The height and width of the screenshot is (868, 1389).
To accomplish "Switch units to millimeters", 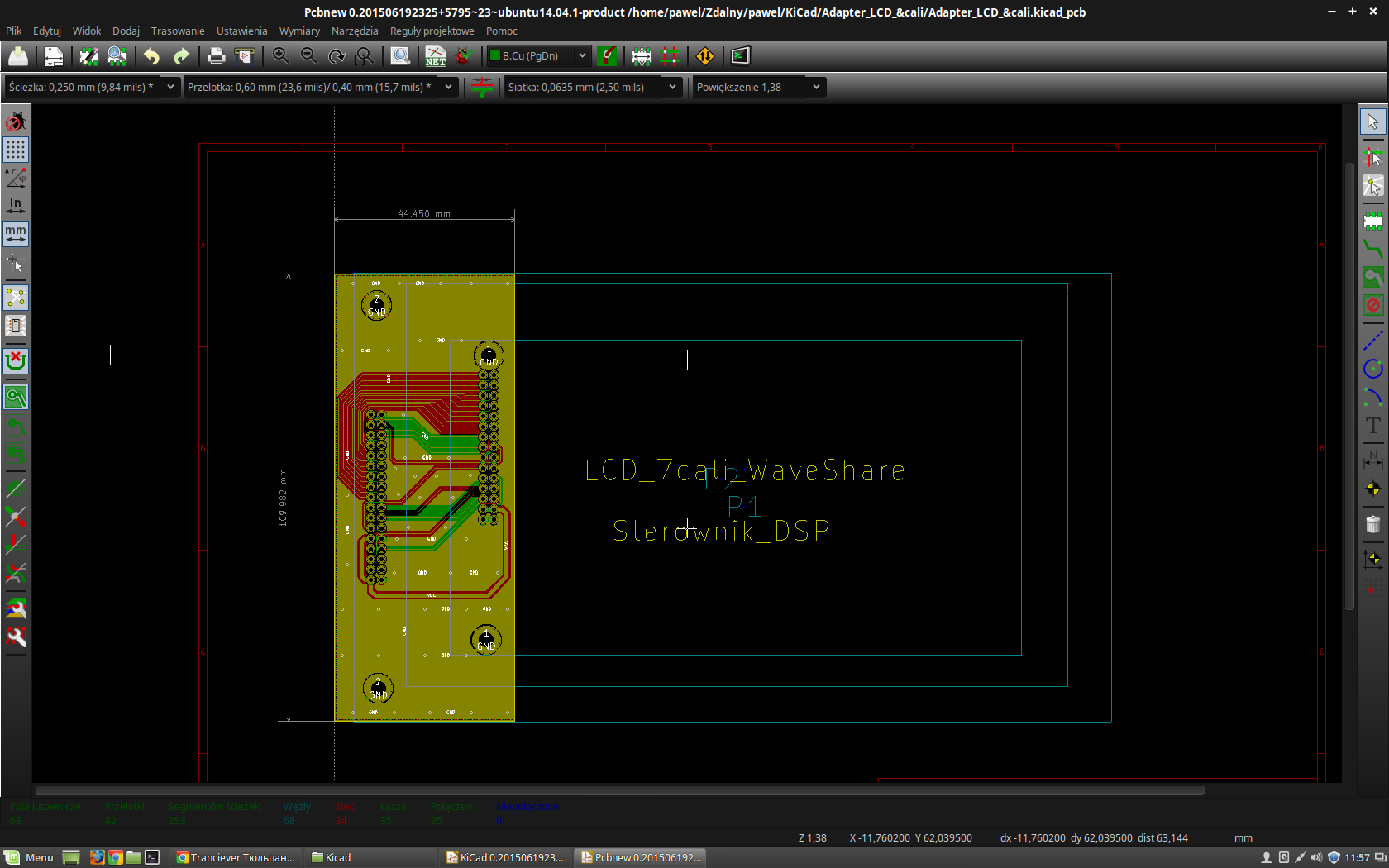I will click(16, 234).
